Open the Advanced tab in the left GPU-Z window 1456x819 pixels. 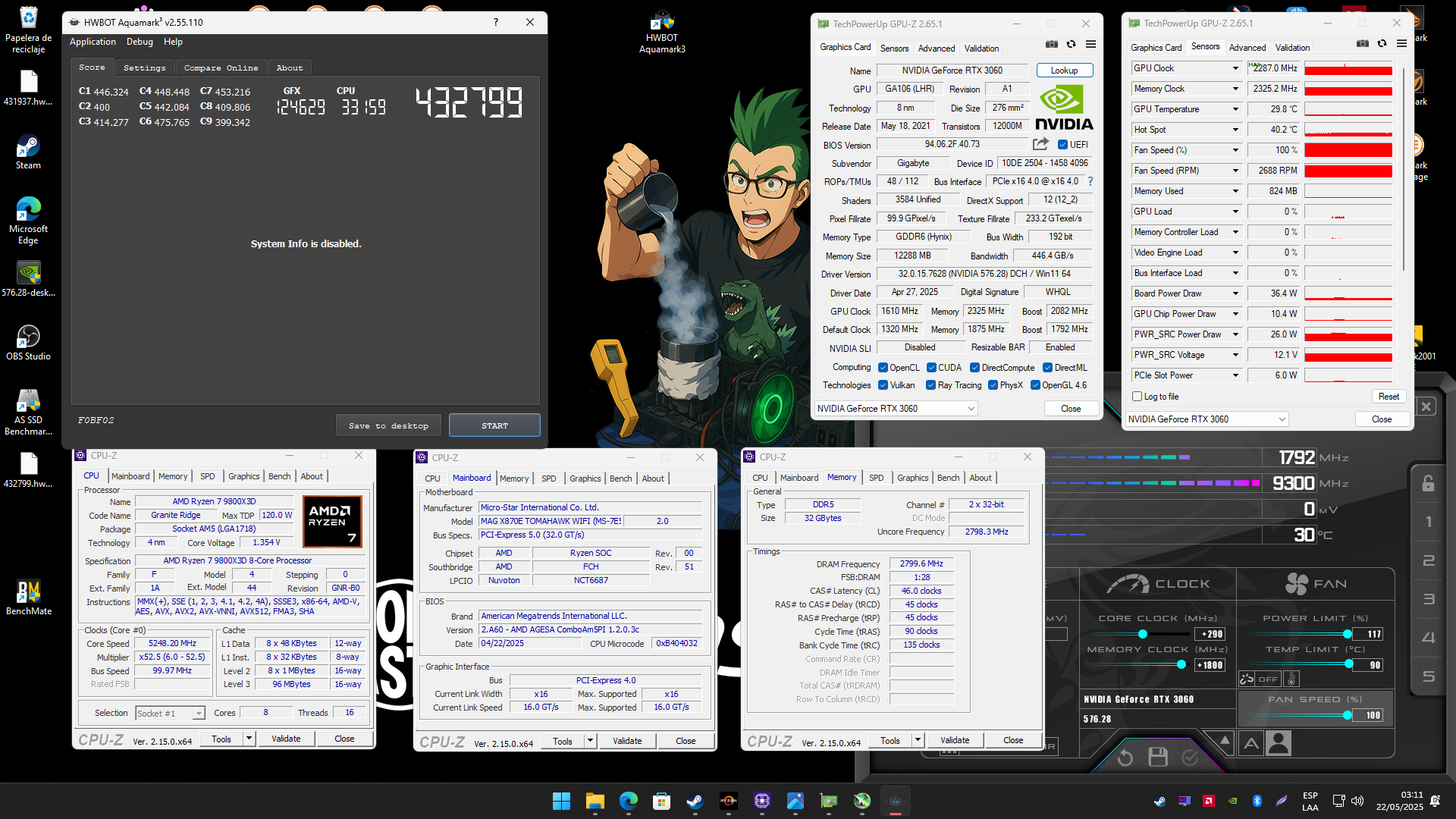[x=937, y=49]
